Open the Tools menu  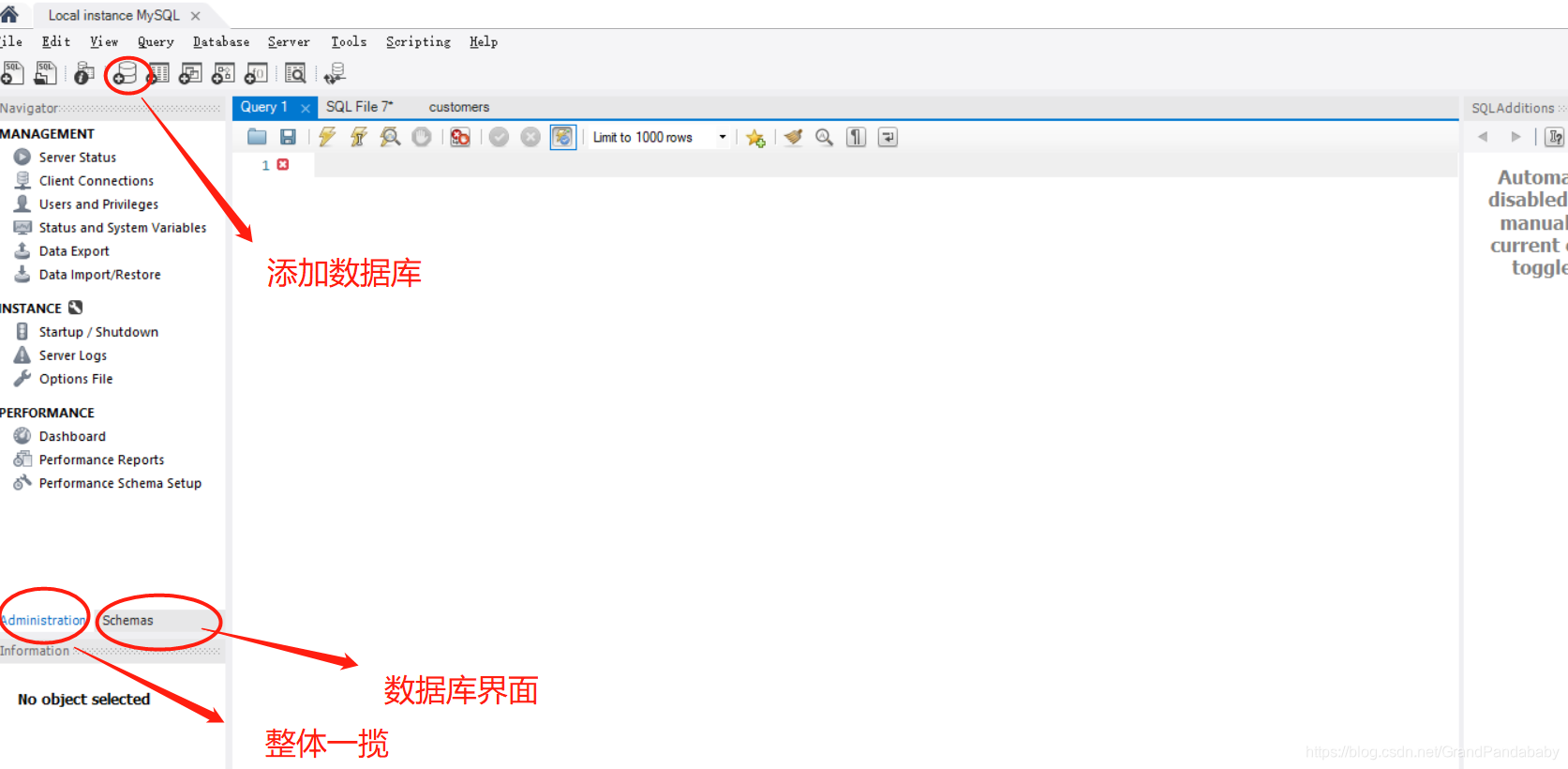(349, 41)
